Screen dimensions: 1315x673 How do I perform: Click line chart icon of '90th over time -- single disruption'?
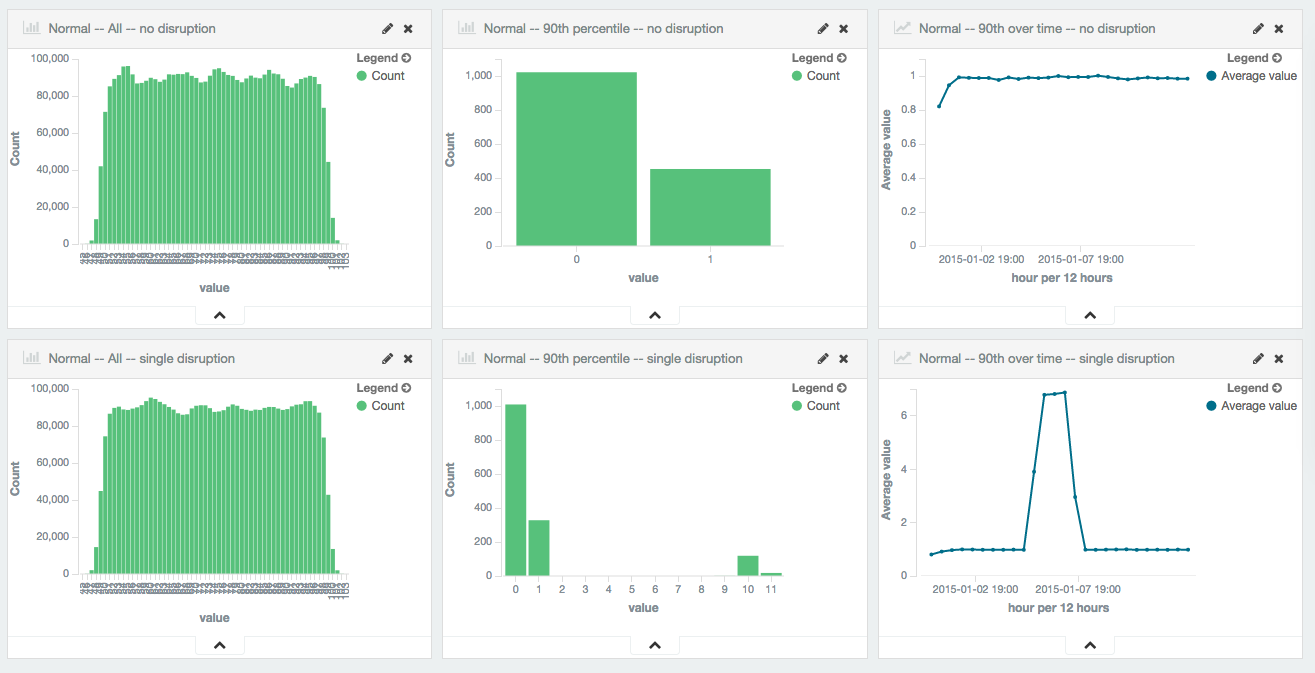pyautogui.click(x=902, y=359)
